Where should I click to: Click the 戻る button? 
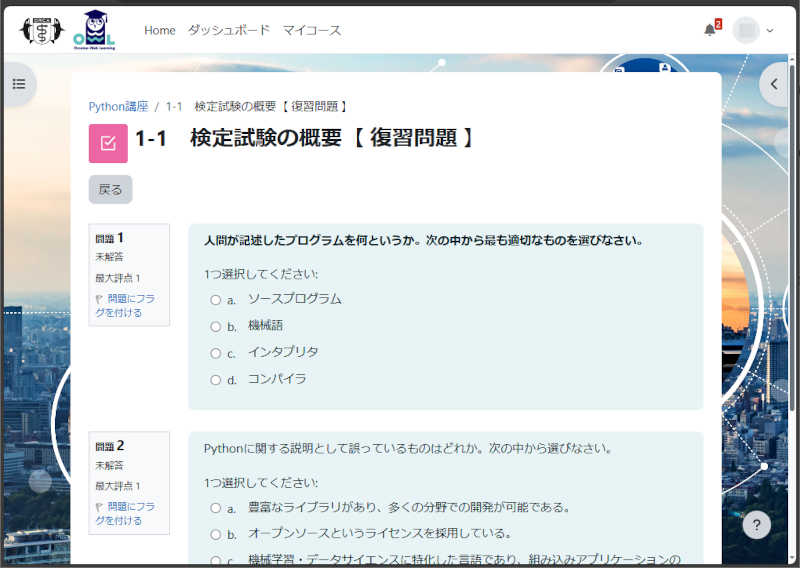pos(110,189)
